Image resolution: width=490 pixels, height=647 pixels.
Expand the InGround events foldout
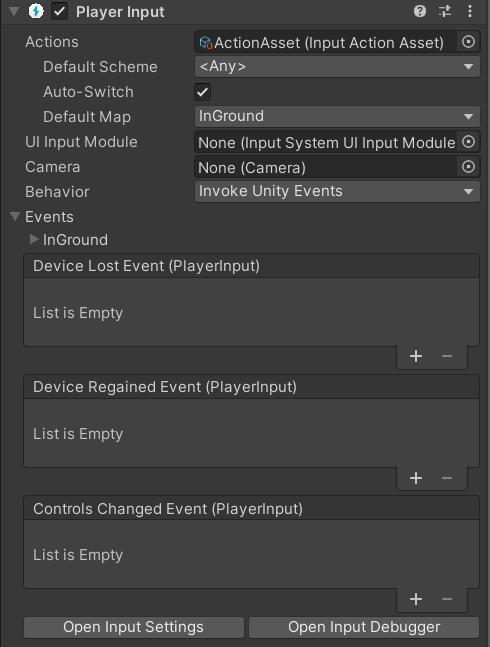tap(34, 239)
